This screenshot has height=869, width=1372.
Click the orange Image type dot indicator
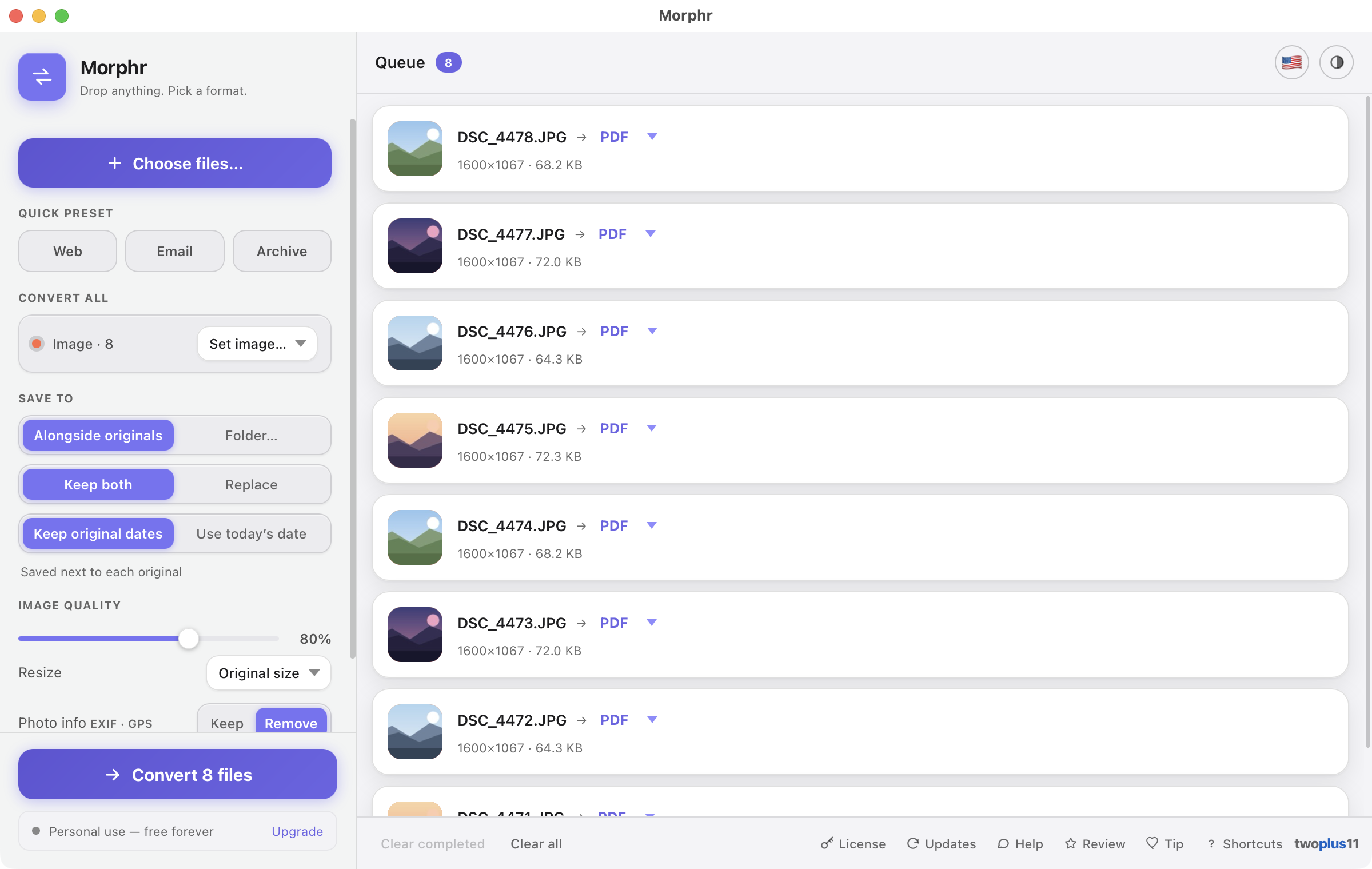coord(37,344)
